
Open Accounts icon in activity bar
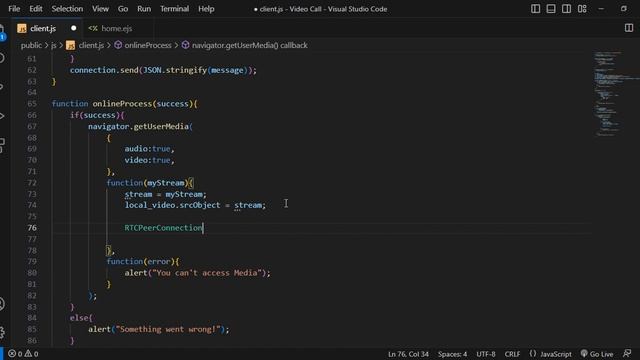pos(2,304)
